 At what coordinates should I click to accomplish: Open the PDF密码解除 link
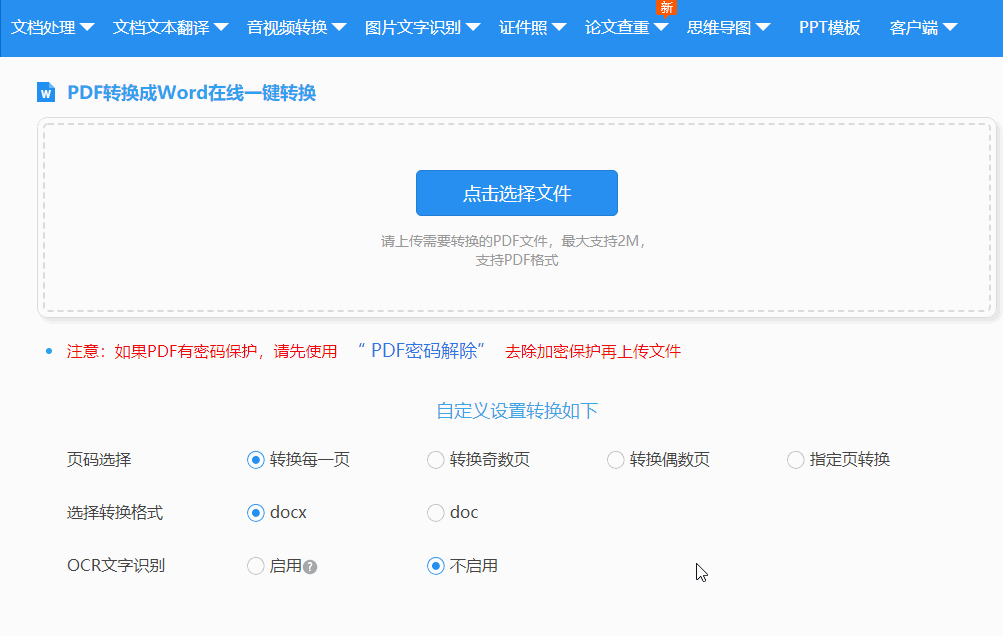(x=423, y=351)
